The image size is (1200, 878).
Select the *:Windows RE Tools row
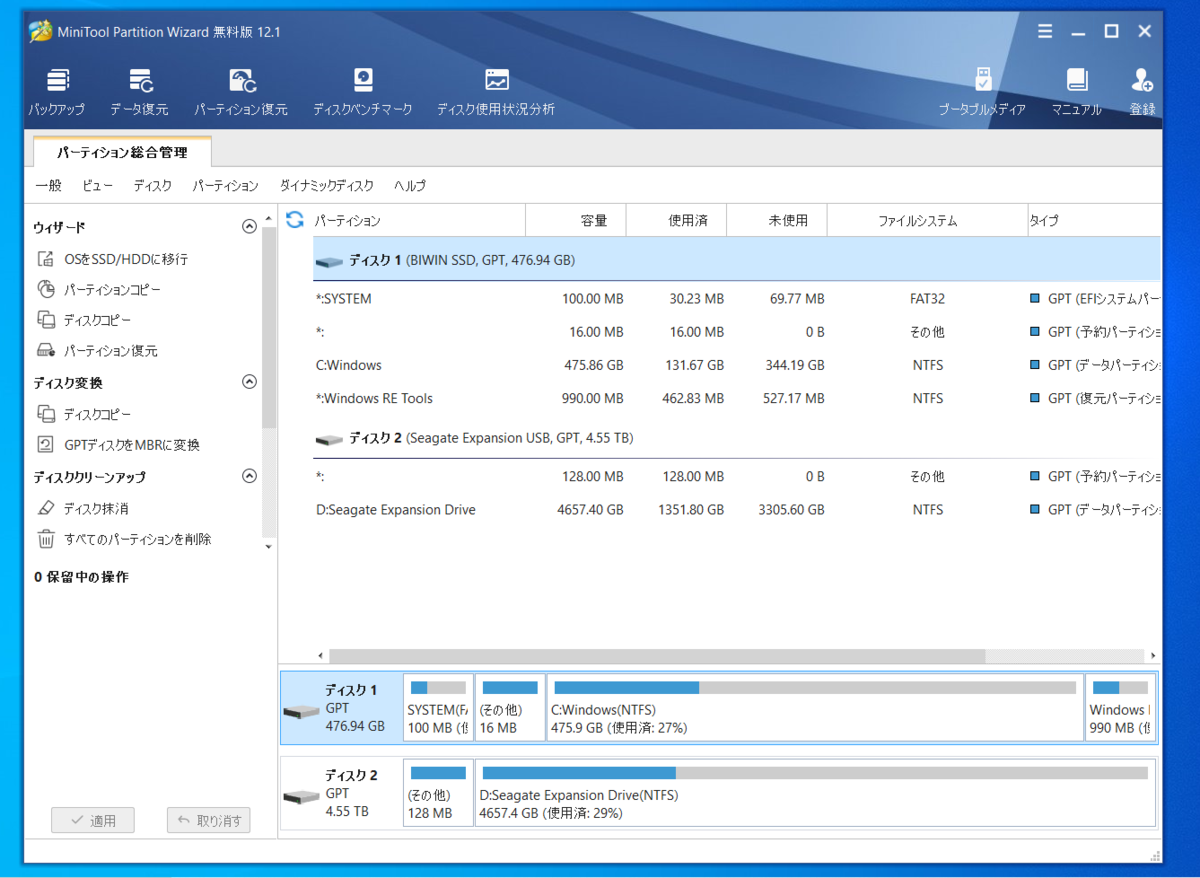[x=736, y=398]
